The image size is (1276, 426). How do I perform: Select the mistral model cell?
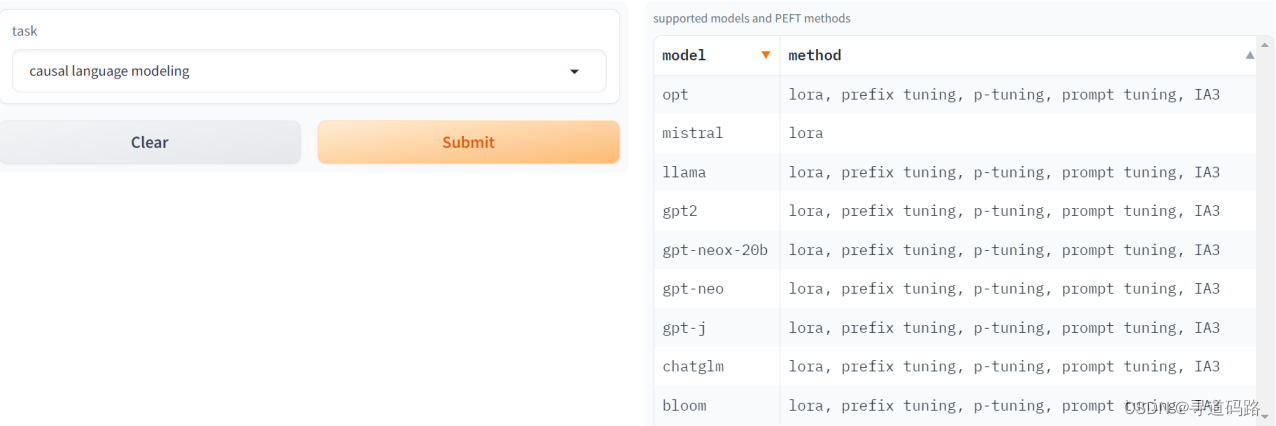[x=717, y=133]
